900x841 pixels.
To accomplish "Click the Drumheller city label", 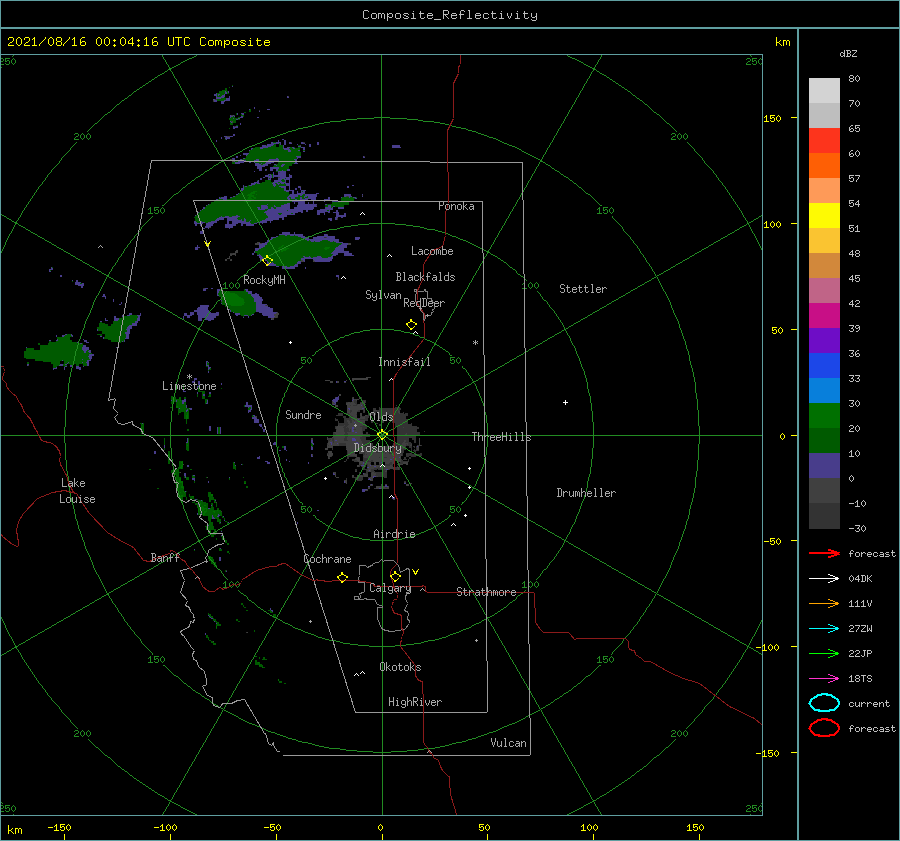I will (586, 493).
